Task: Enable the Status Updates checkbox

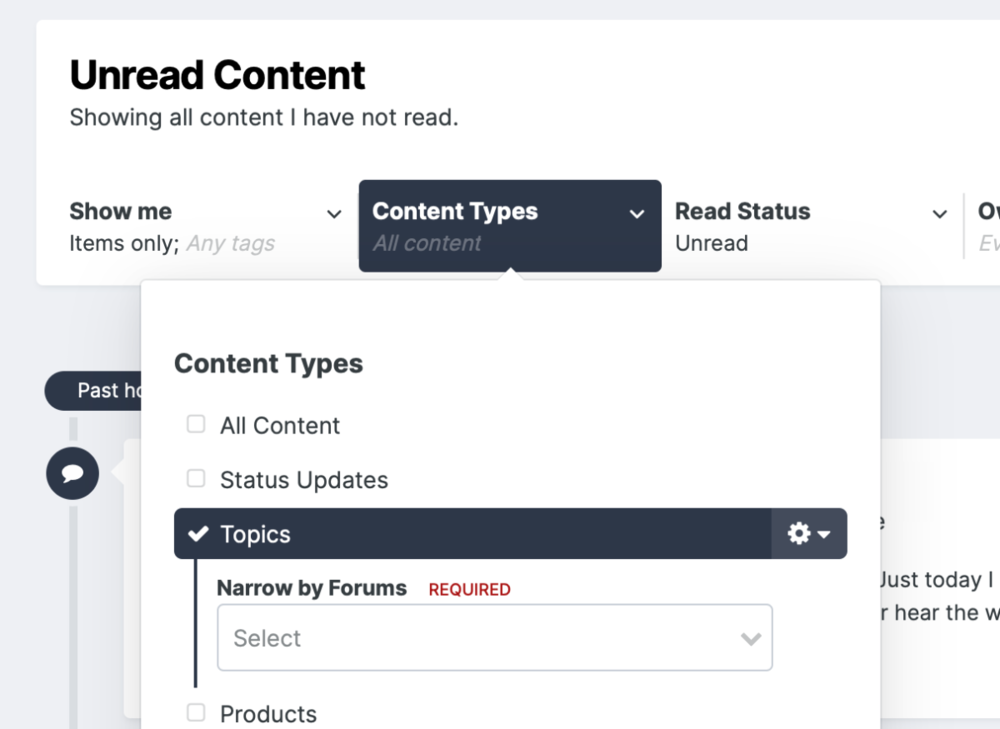Action: [x=196, y=479]
